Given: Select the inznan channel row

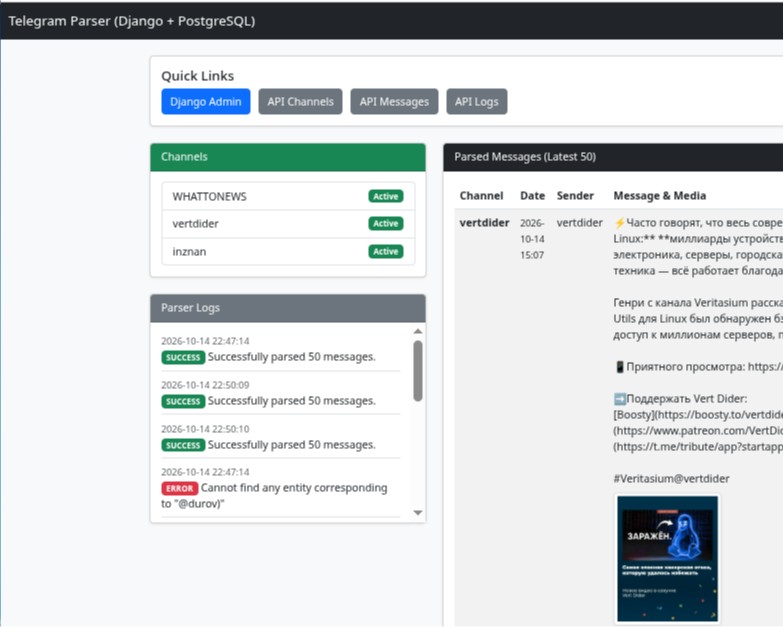Looking at the screenshot, I should pos(288,251).
